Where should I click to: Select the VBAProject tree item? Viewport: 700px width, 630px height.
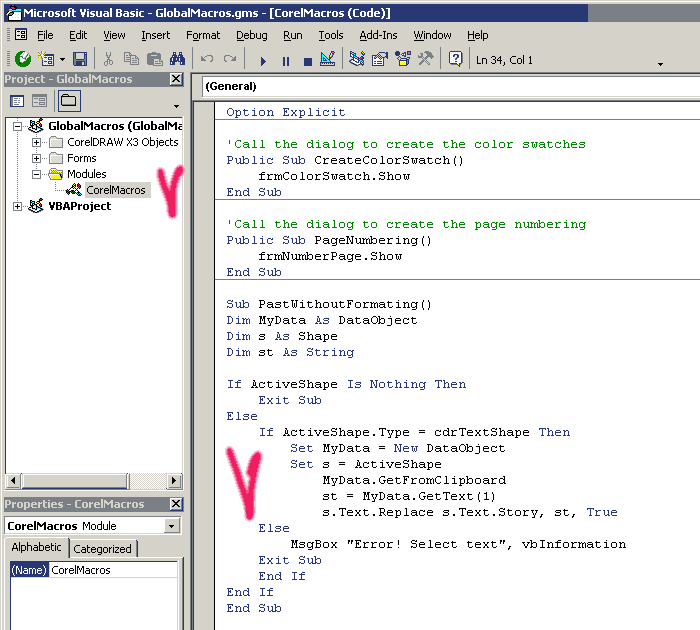tap(79, 206)
